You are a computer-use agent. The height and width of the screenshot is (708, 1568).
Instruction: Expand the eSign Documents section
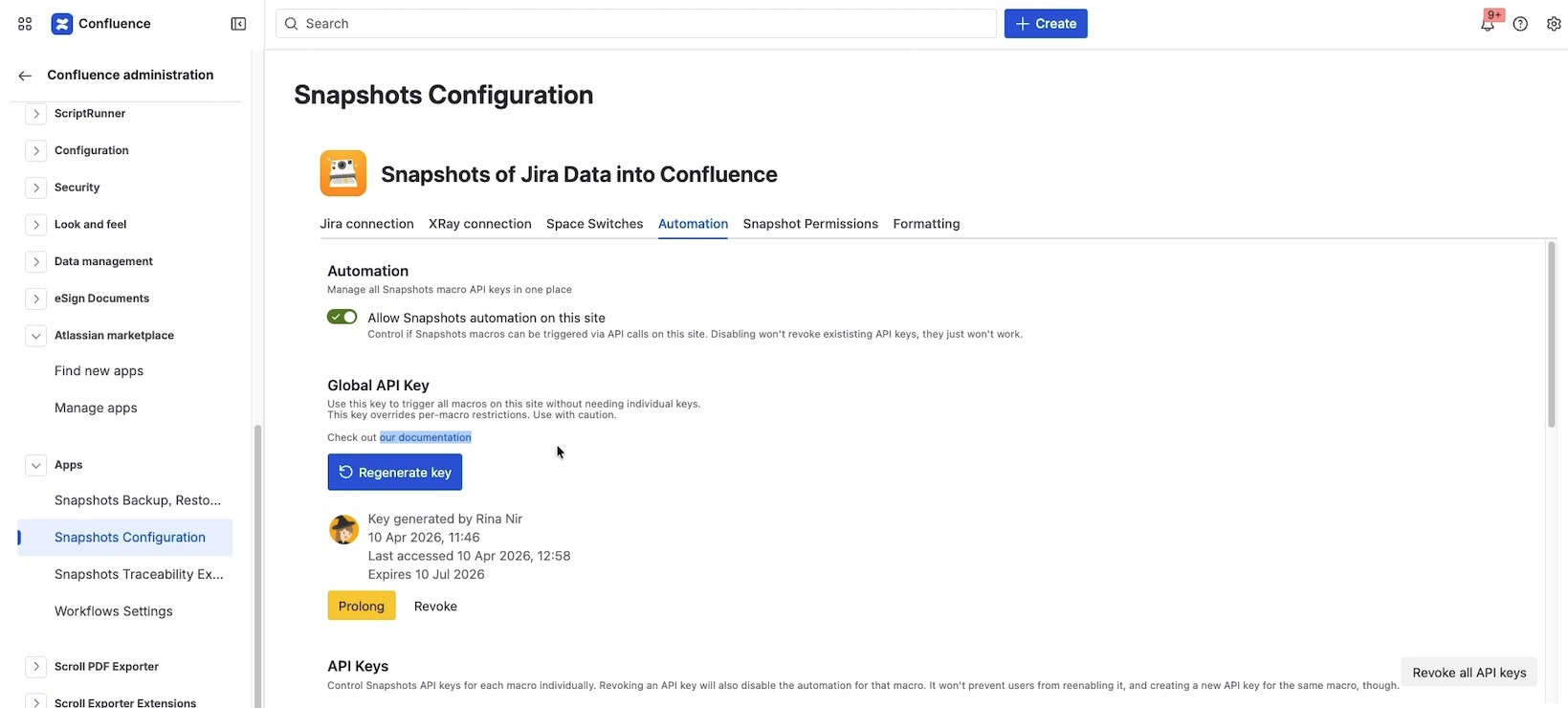click(35, 299)
